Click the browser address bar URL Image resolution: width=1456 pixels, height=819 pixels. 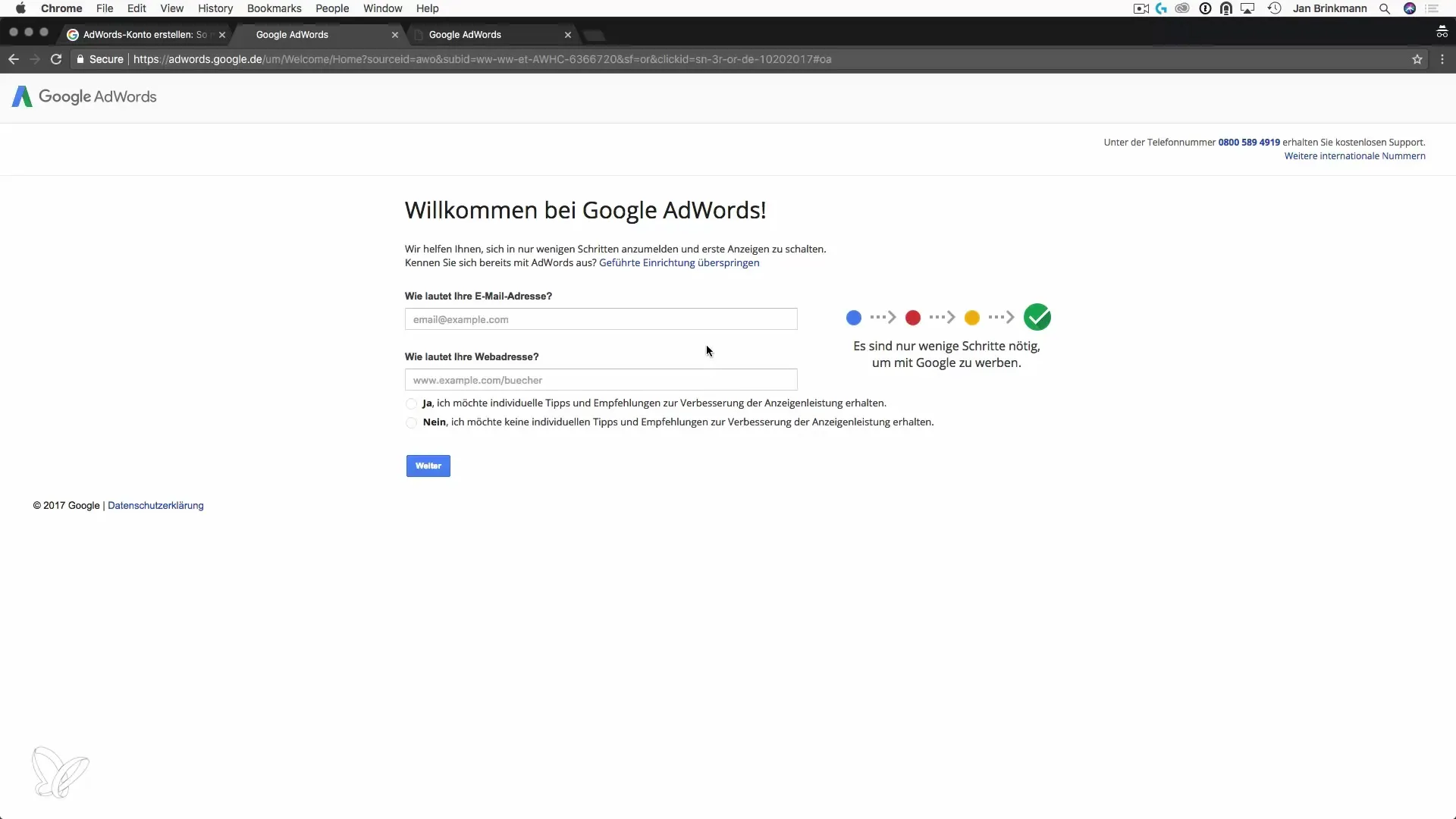(482, 59)
